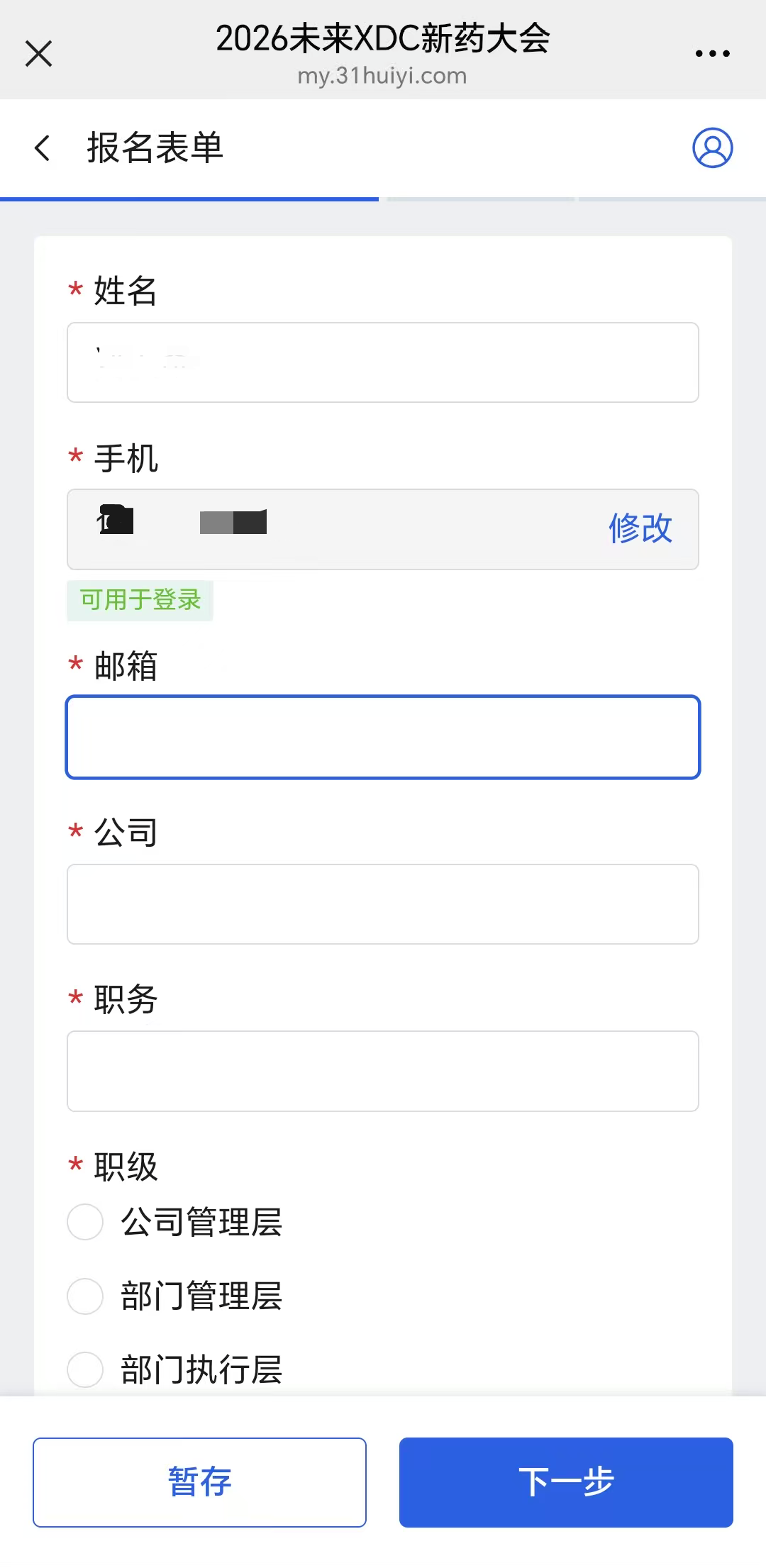766x1568 pixels.
Task: Click the first blue progress step segment
Action: click(189, 199)
